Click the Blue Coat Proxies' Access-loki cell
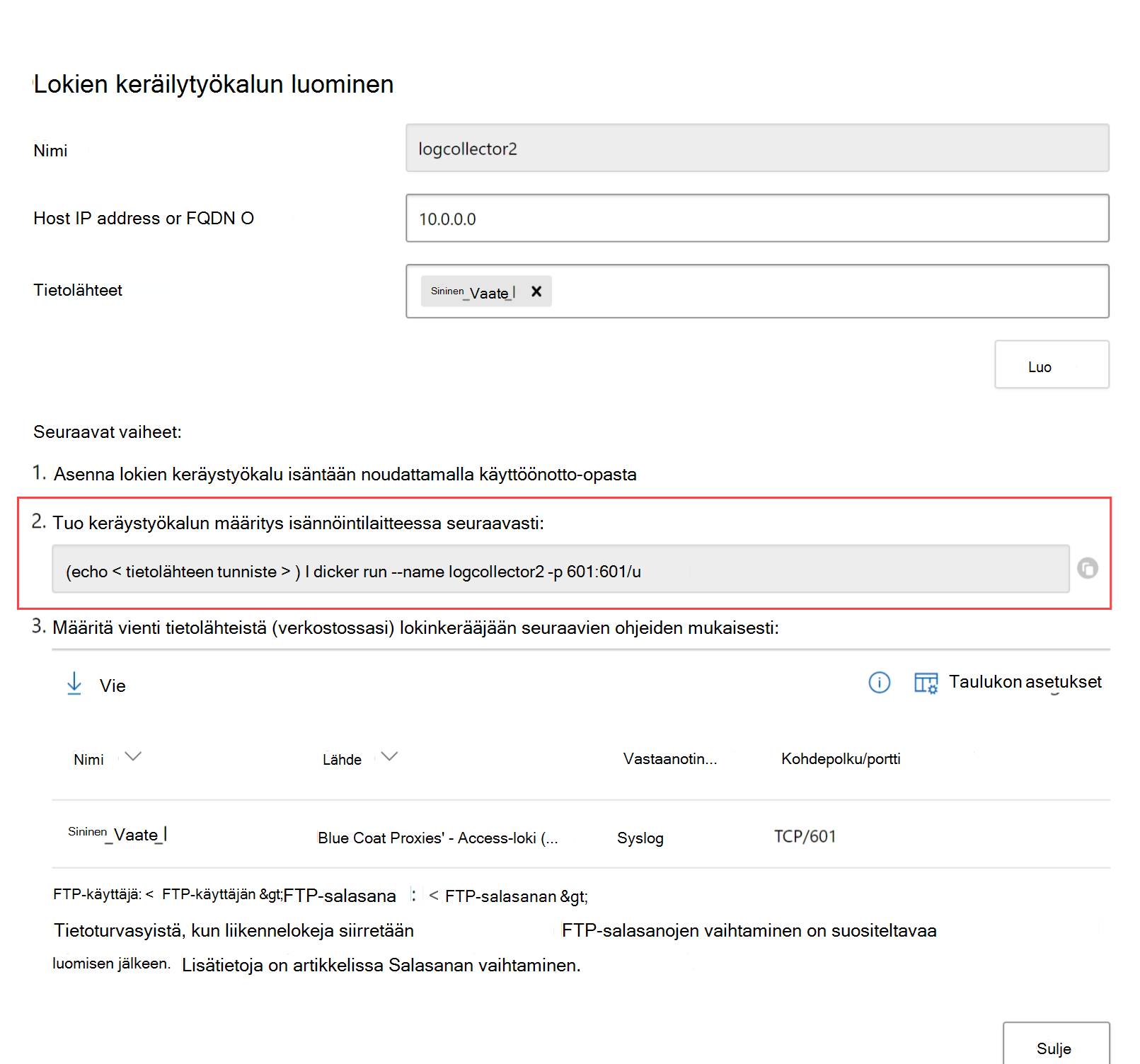1140x1064 pixels. click(437, 838)
